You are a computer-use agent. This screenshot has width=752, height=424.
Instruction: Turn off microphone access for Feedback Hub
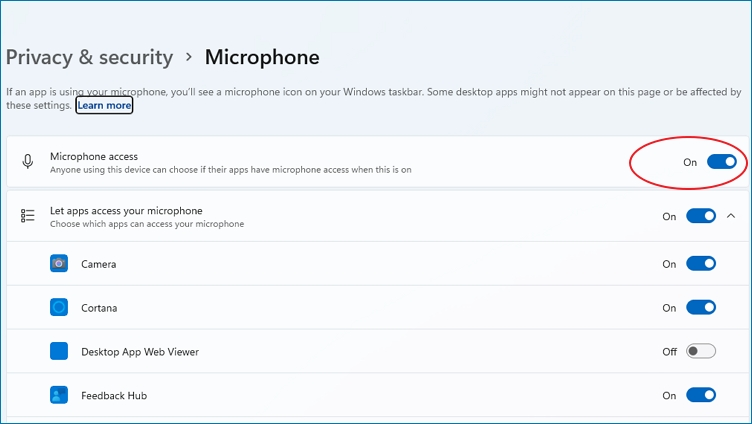click(701, 395)
